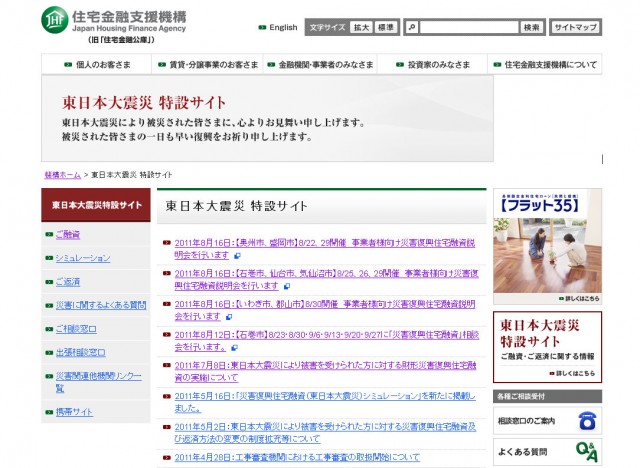Follow the 機構ホーム breadcrumb link
Viewport: 640px width, 468px height.
click(x=62, y=174)
